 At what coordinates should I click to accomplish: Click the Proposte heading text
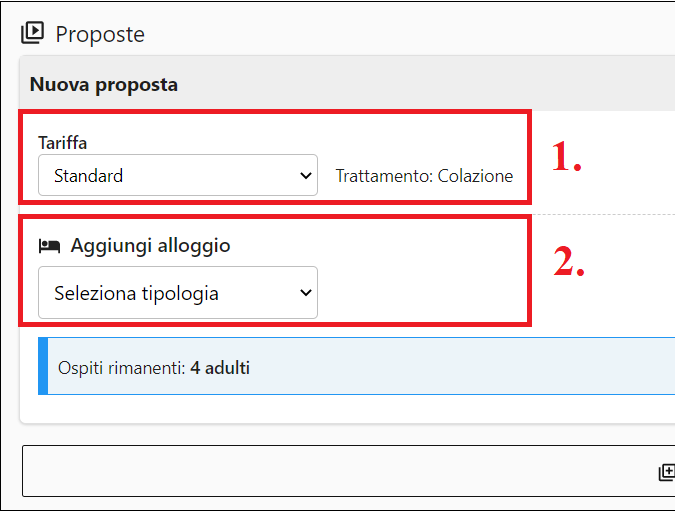pyautogui.click(x=100, y=34)
